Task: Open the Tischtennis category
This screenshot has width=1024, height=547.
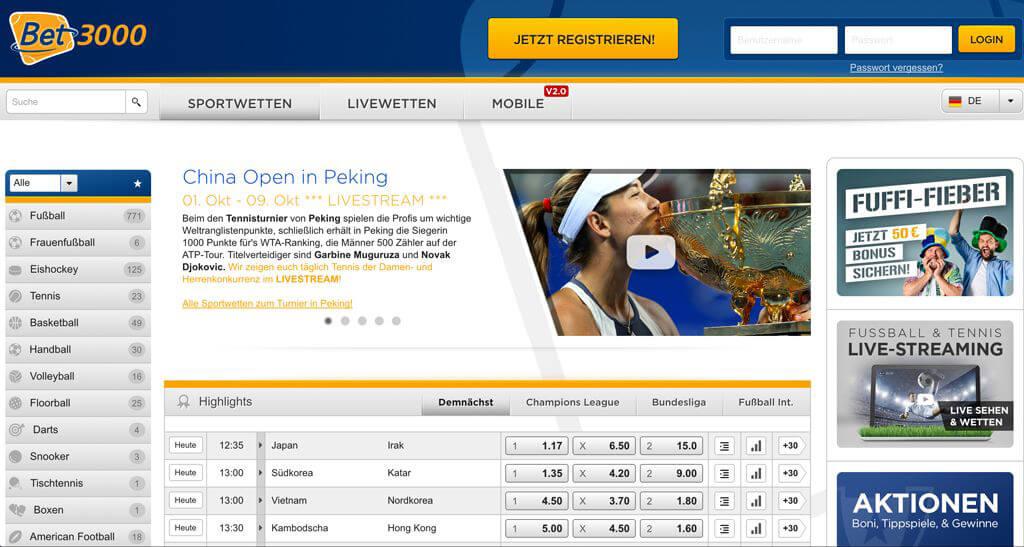Action: pyautogui.click(x=78, y=484)
